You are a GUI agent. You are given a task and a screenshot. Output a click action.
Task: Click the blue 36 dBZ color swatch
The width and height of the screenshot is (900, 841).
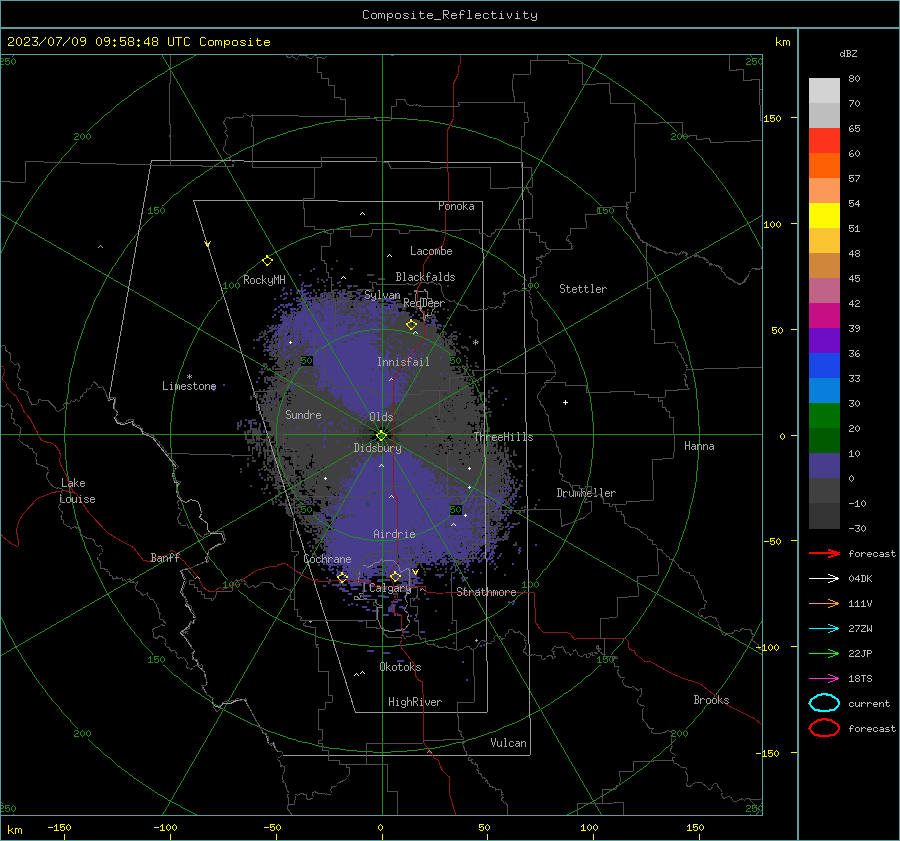tap(825, 366)
